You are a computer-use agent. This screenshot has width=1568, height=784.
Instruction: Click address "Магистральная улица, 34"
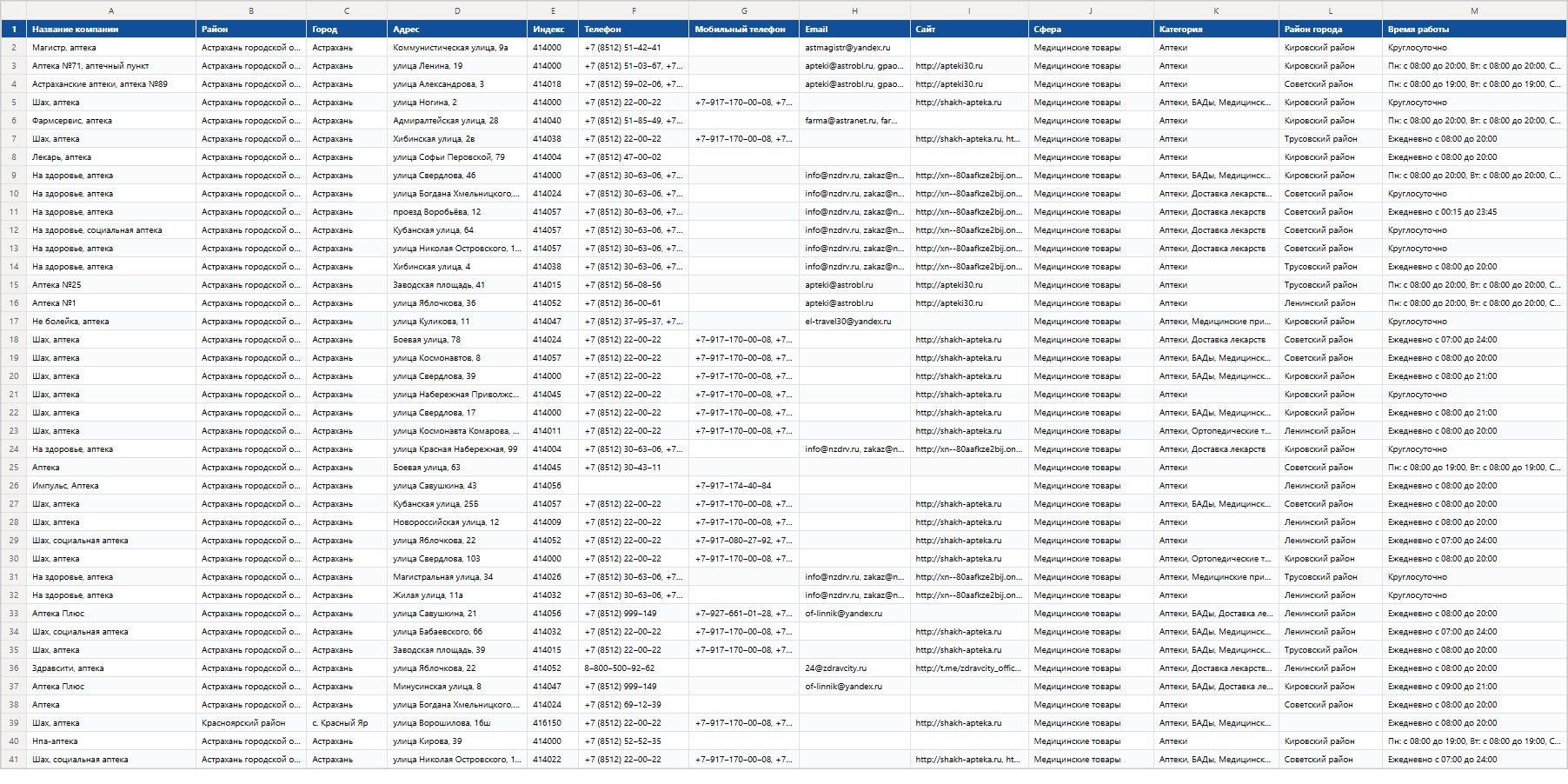457,577
